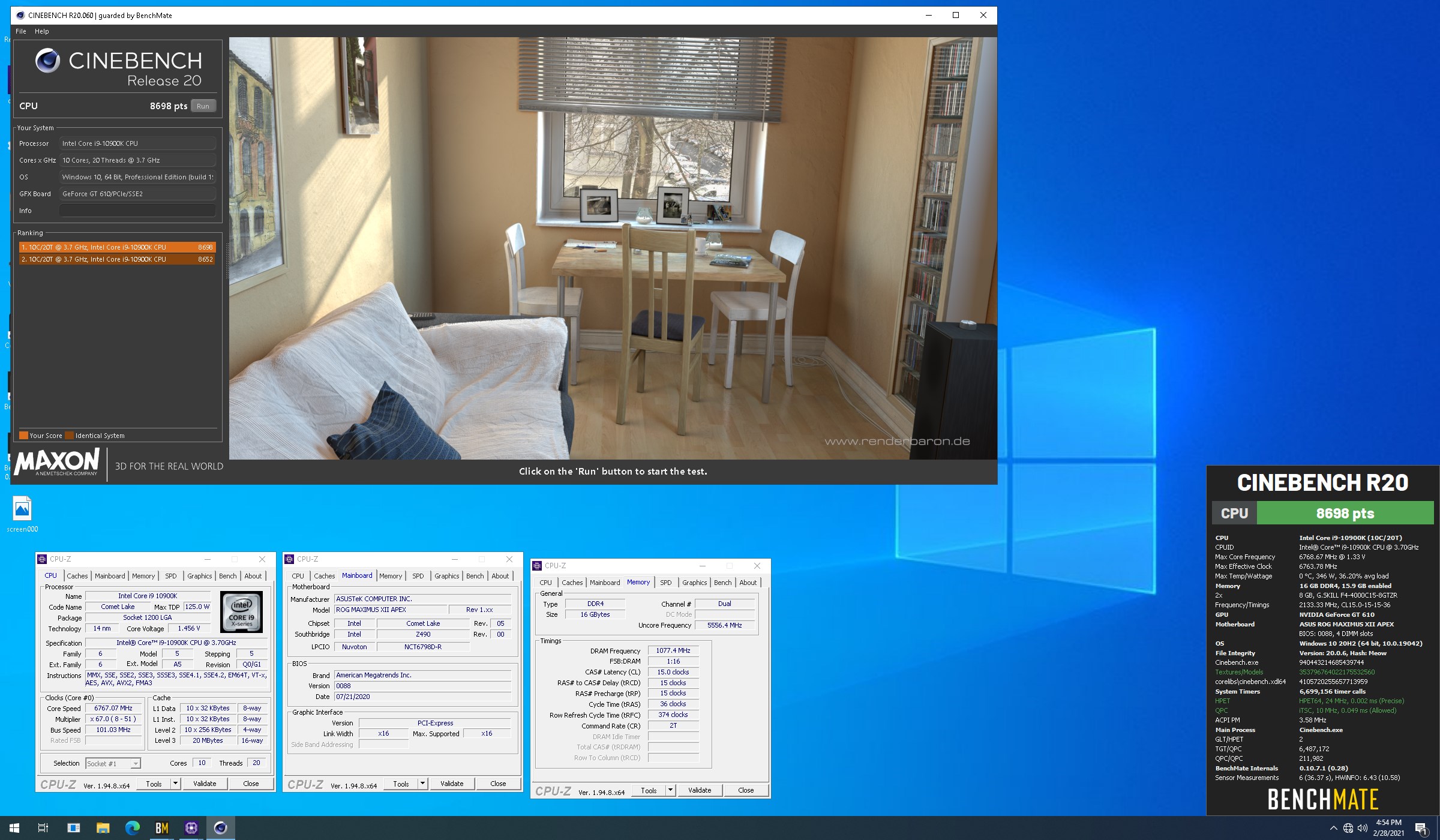Minimize the first CPU-Z window
1440x840 pixels.
[208, 559]
